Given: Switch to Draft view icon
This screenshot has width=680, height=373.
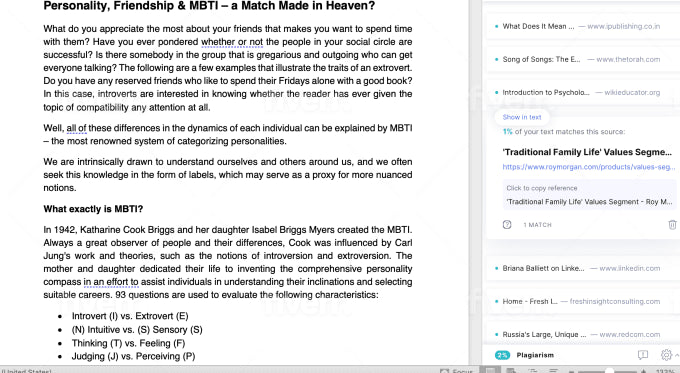Looking at the screenshot, I should tap(553, 371).
